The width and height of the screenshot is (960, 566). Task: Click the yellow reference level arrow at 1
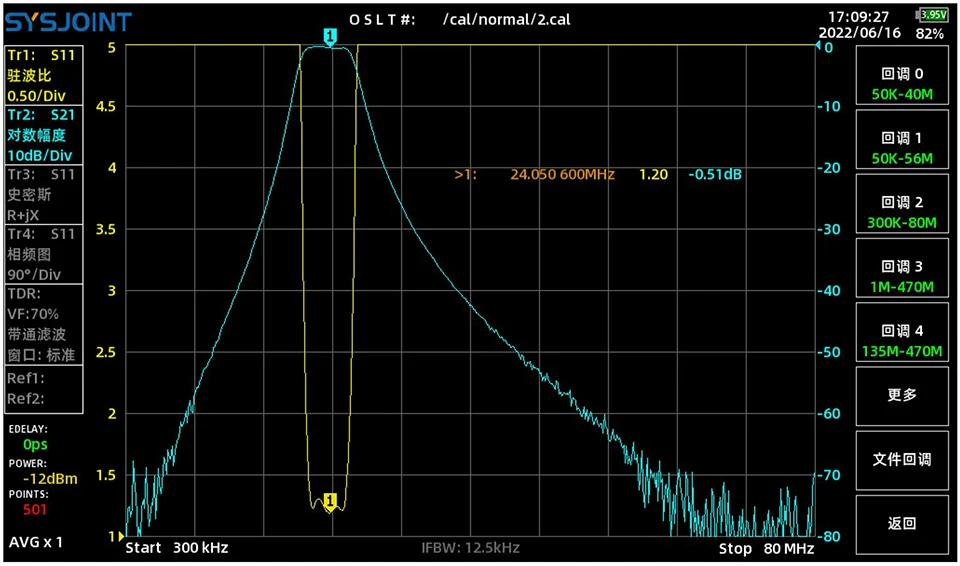[x=119, y=537]
